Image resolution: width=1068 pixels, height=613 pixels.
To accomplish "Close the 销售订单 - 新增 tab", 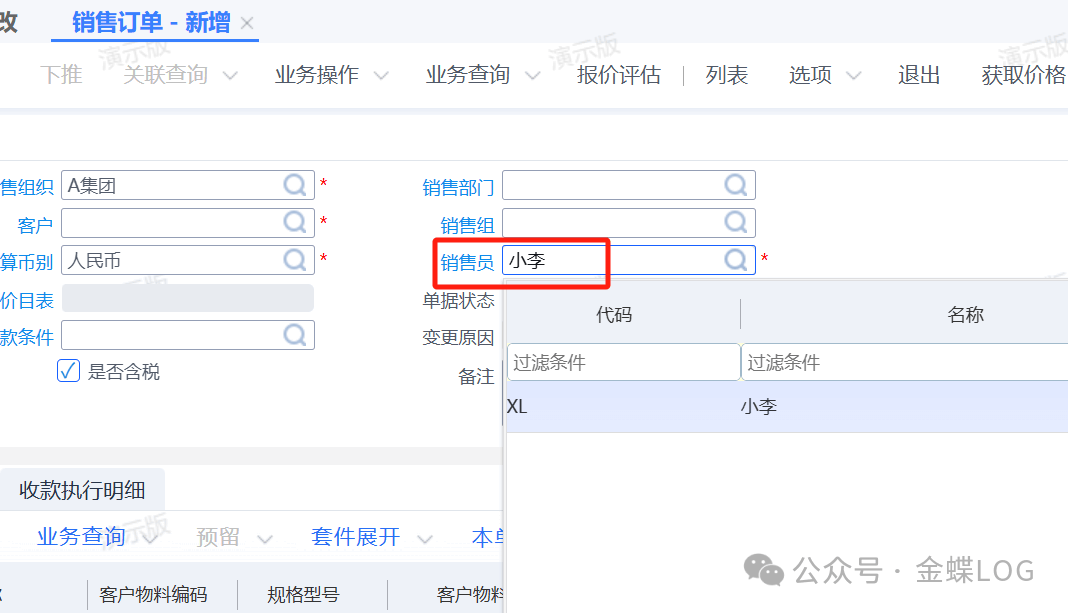I will (x=248, y=23).
